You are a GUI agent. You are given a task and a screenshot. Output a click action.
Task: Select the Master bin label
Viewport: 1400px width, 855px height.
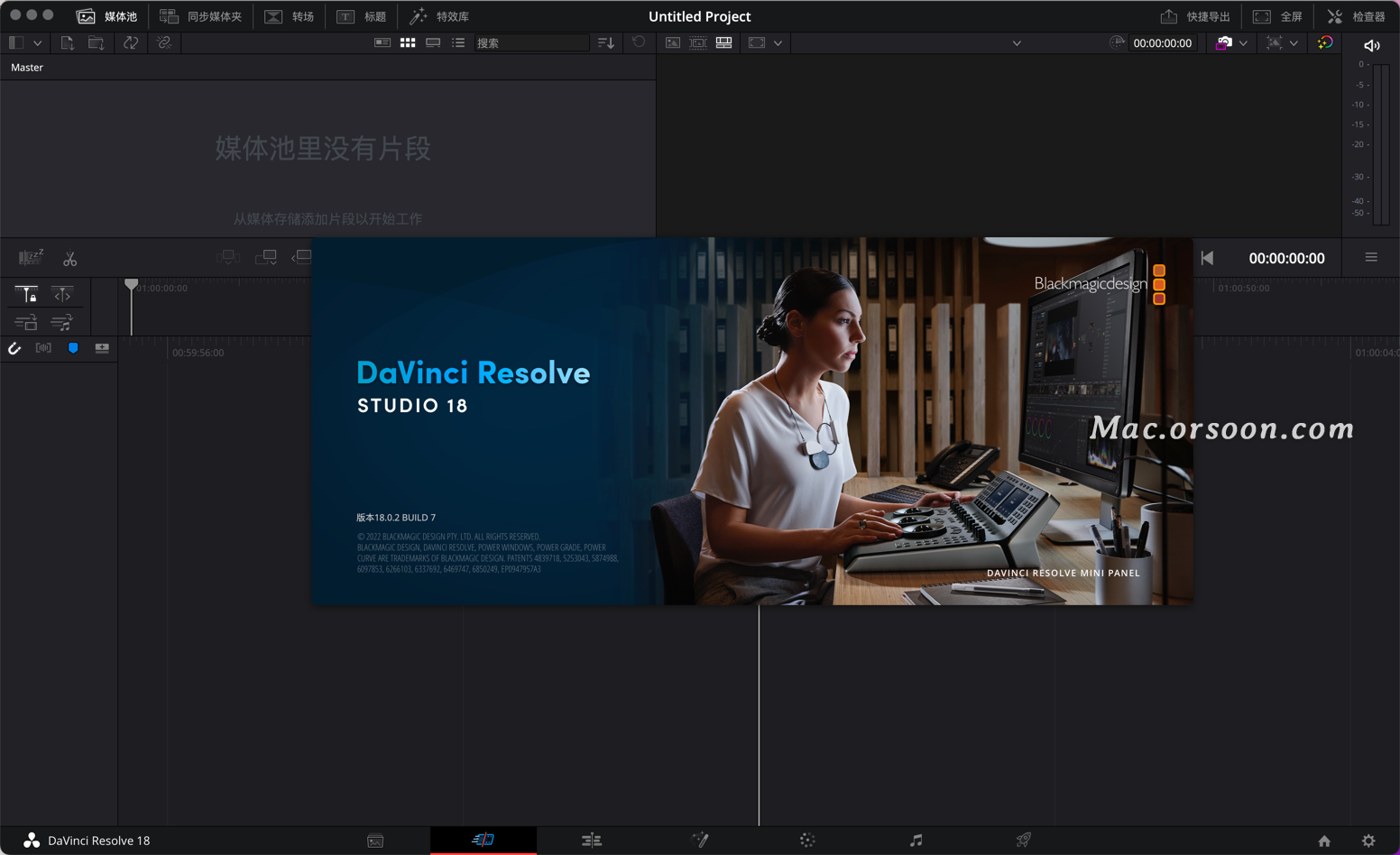pos(27,68)
